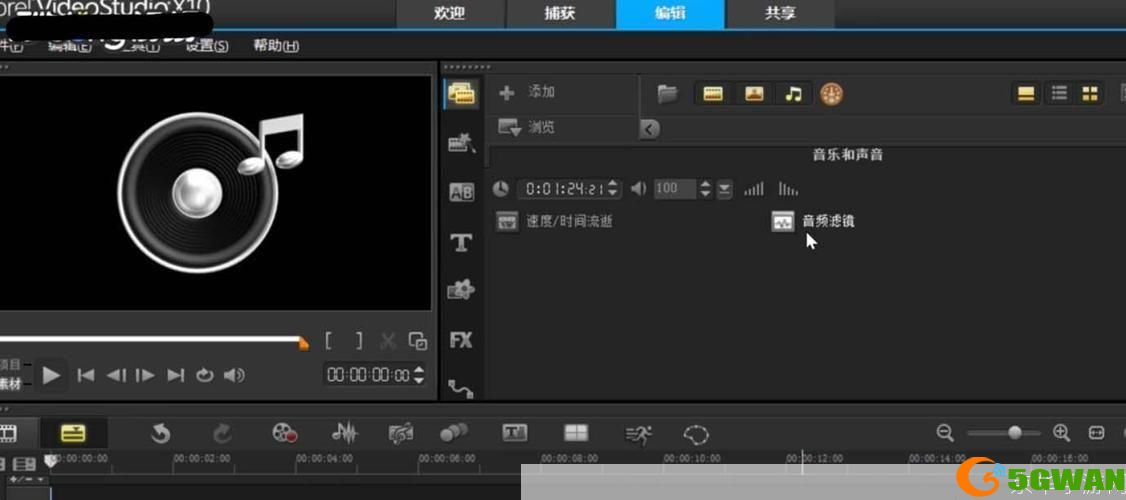Screen dimensions: 1126x500
Task: Adjust volume using stepper arrows
Action: [x=705, y=189]
